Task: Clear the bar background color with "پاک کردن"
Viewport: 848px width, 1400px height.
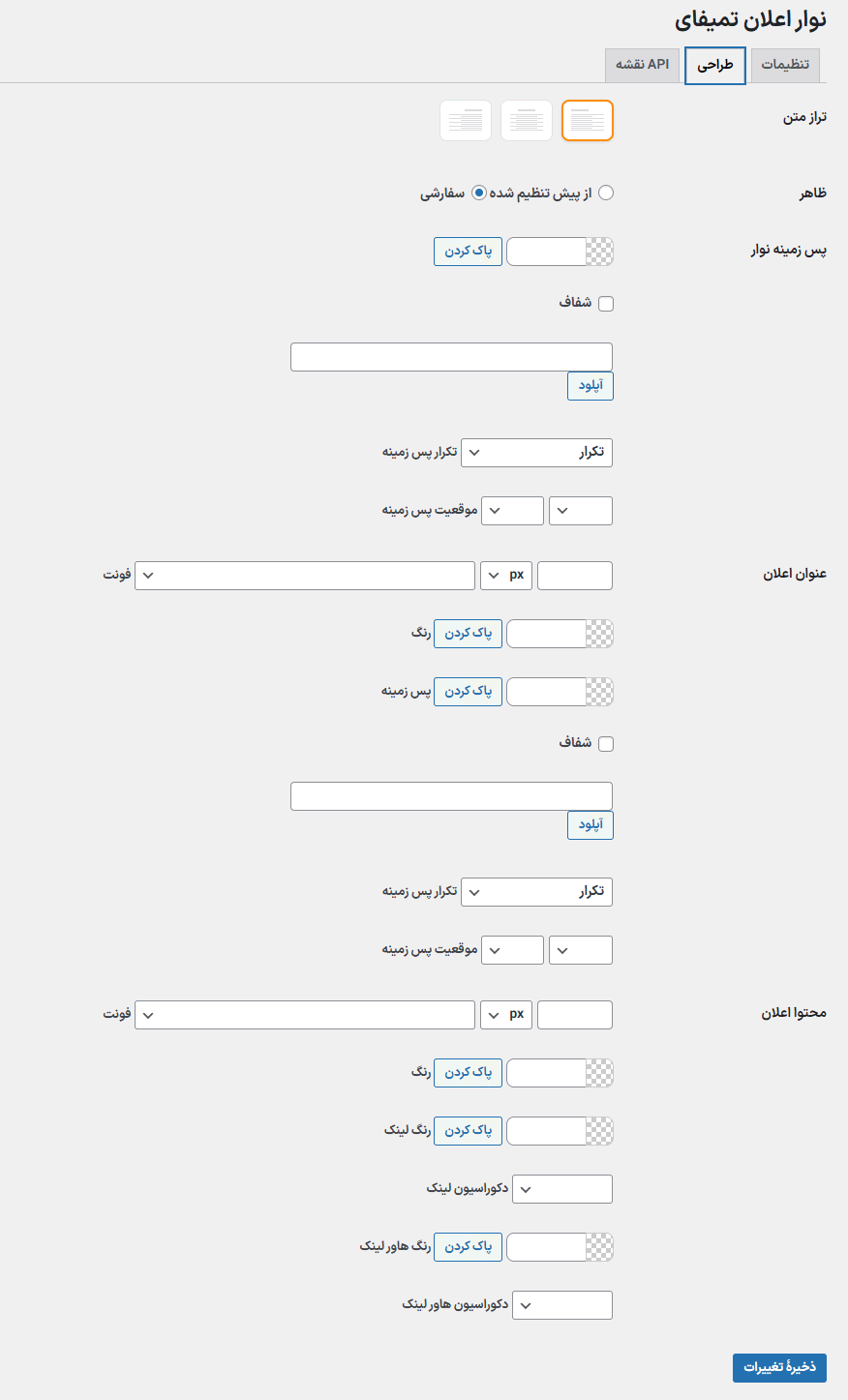Action: click(x=468, y=252)
